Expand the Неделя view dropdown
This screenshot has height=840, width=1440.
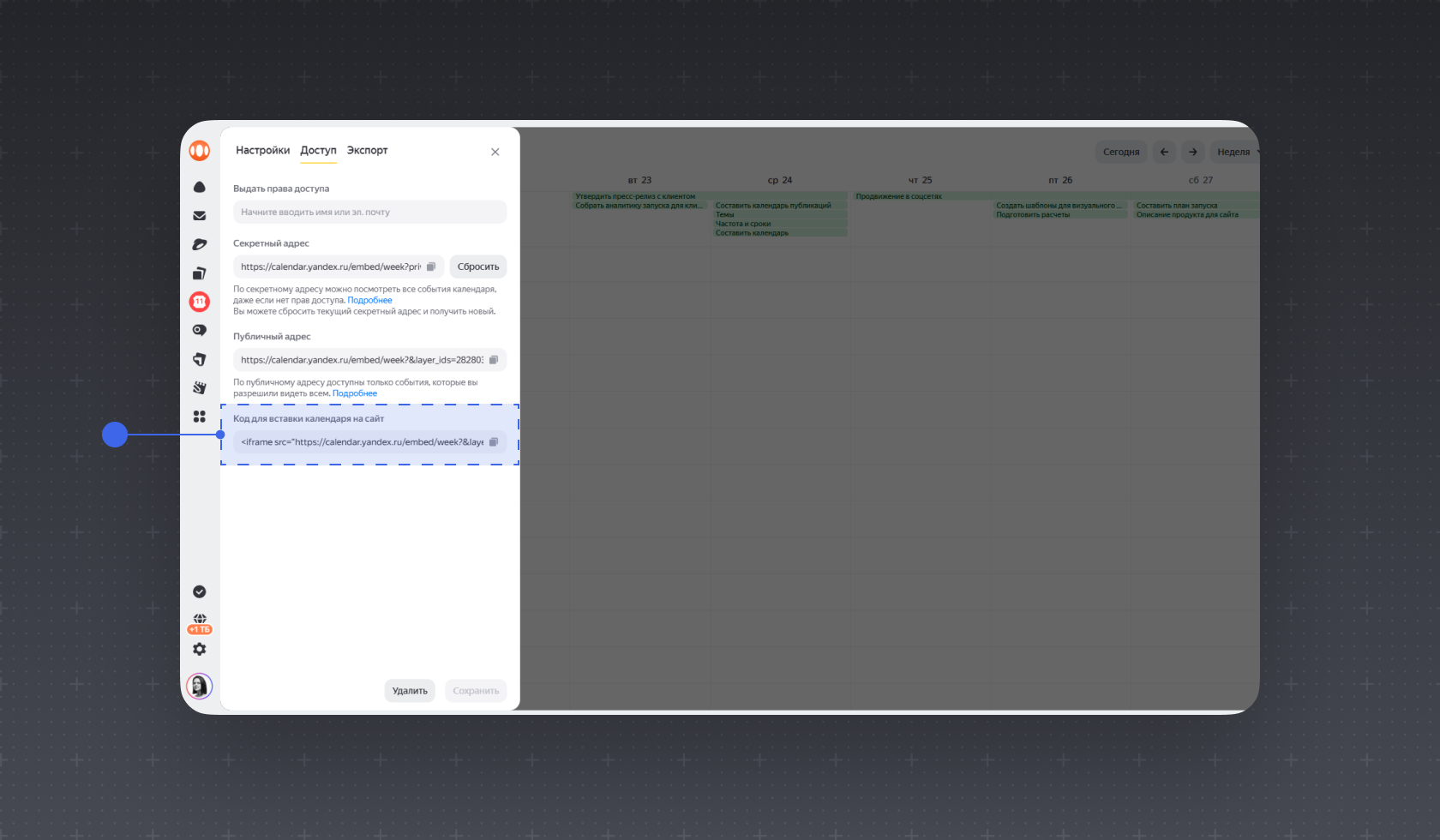pyautogui.click(x=1237, y=152)
